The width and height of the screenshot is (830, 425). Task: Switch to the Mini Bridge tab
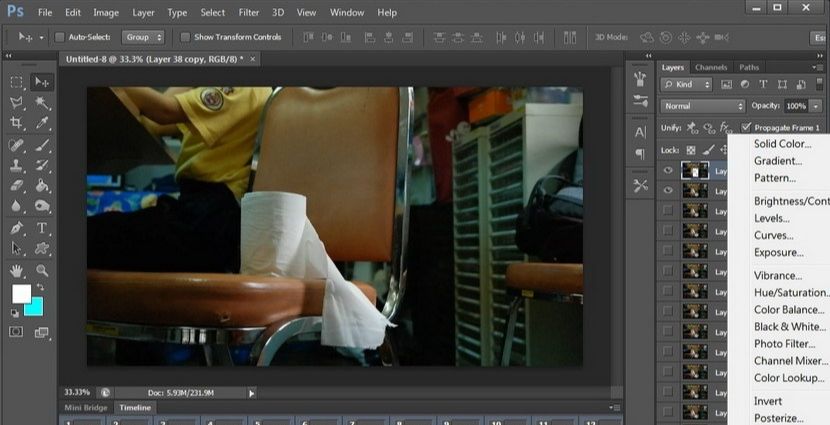click(x=86, y=408)
